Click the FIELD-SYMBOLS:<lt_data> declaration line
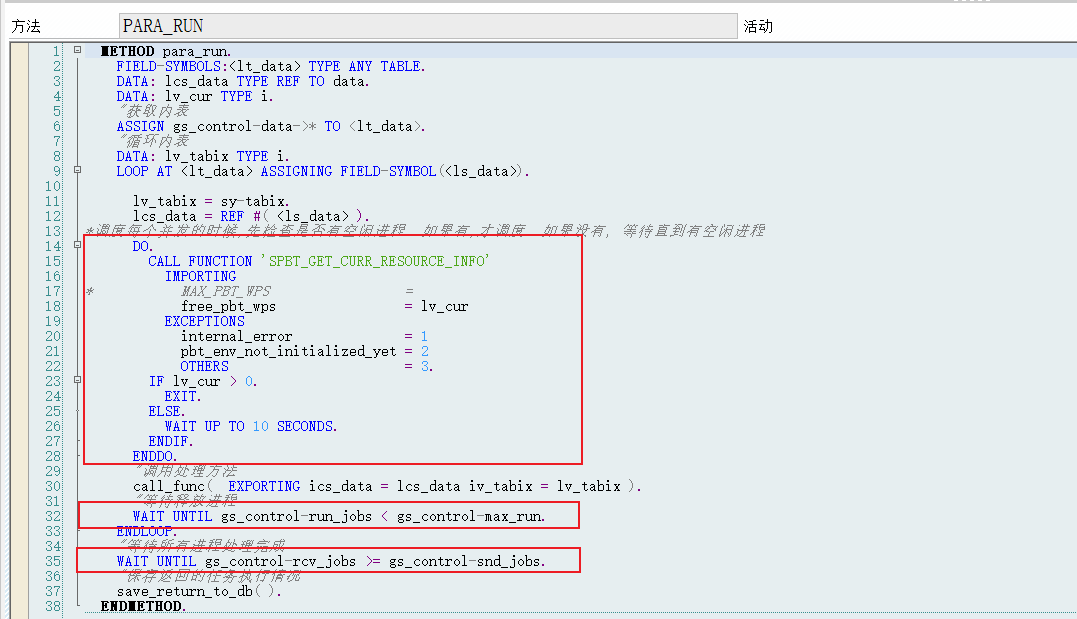 [271, 67]
